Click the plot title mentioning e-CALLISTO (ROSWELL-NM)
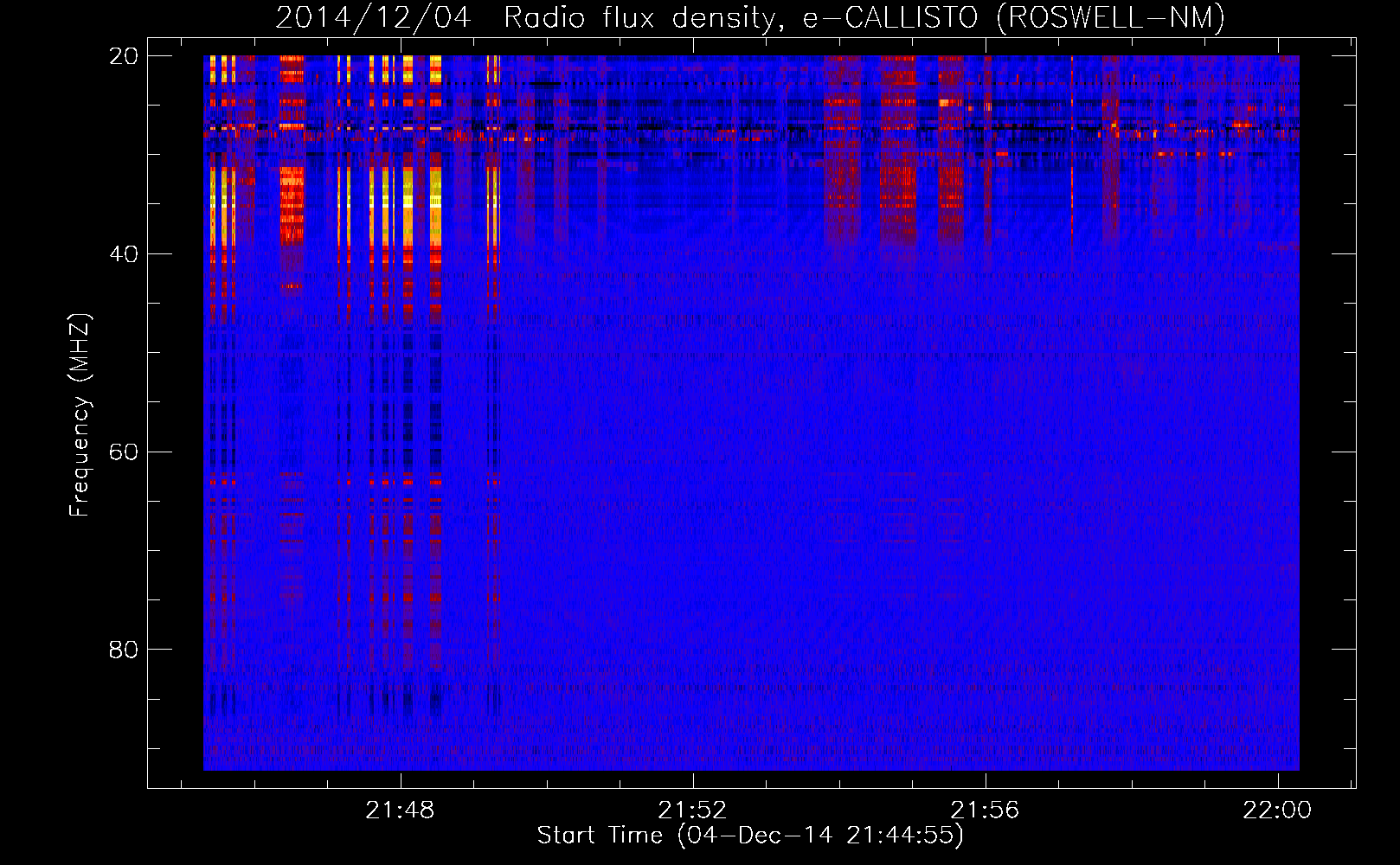 750,17
